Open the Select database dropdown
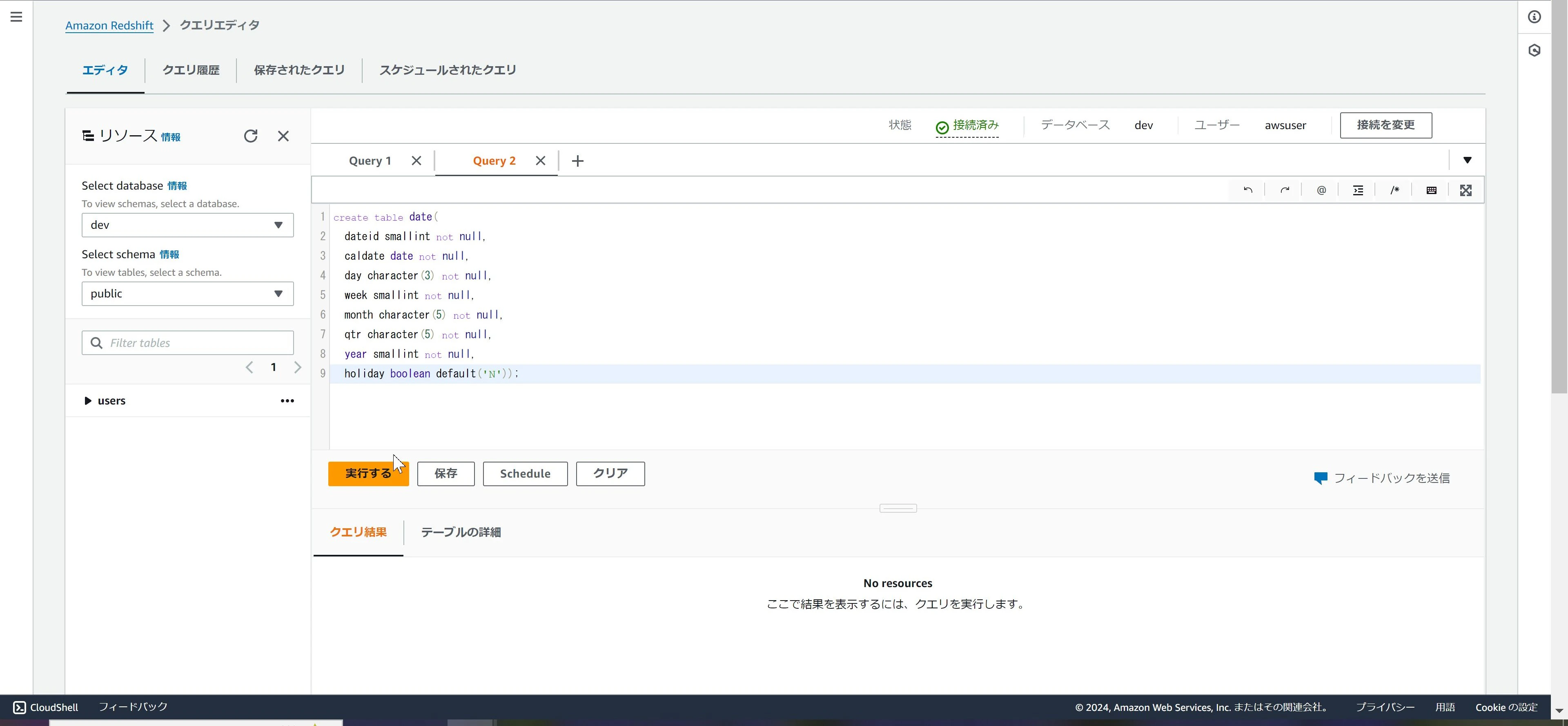 pyautogui.click(x=187, y=225)
